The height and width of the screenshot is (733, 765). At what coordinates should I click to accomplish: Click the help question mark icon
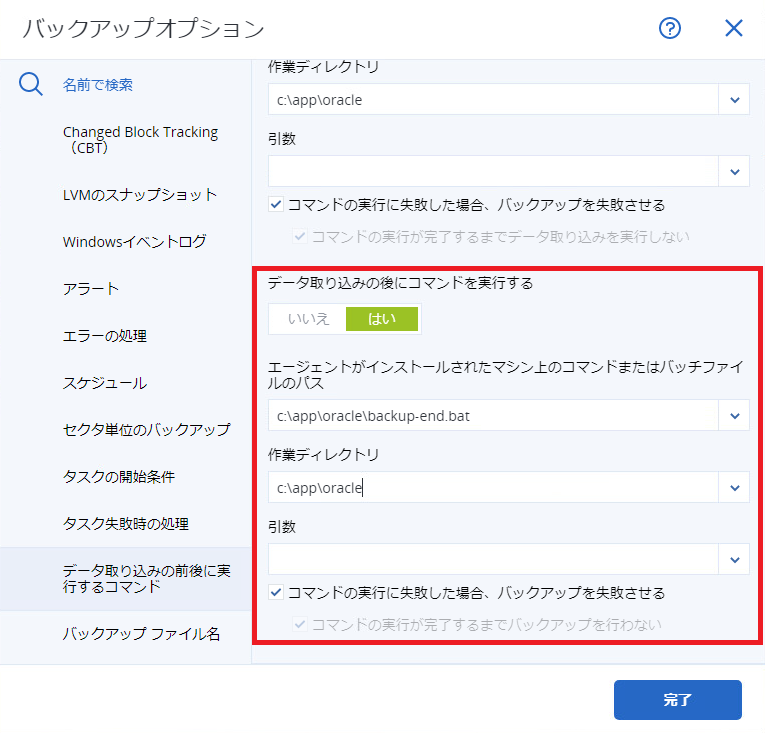pos(670,28)
